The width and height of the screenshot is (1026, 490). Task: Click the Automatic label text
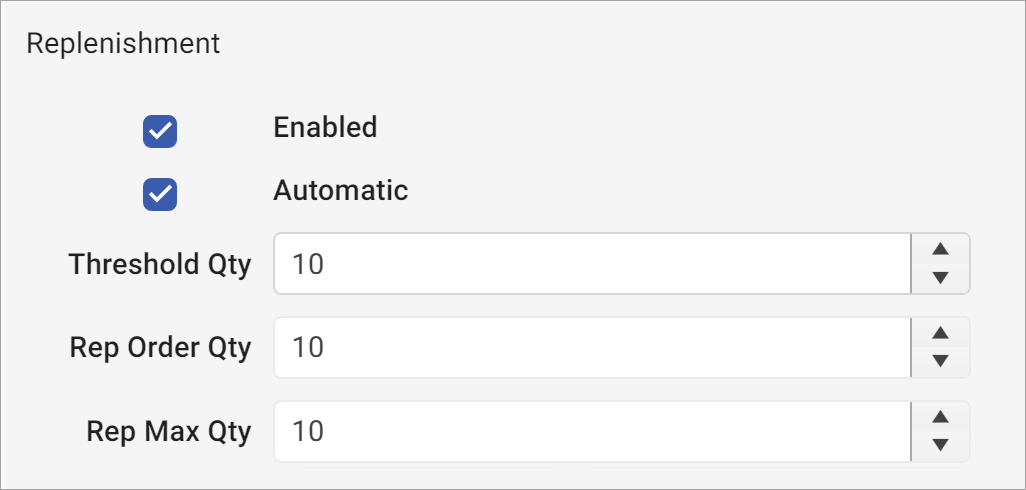[x=340, y=190]
